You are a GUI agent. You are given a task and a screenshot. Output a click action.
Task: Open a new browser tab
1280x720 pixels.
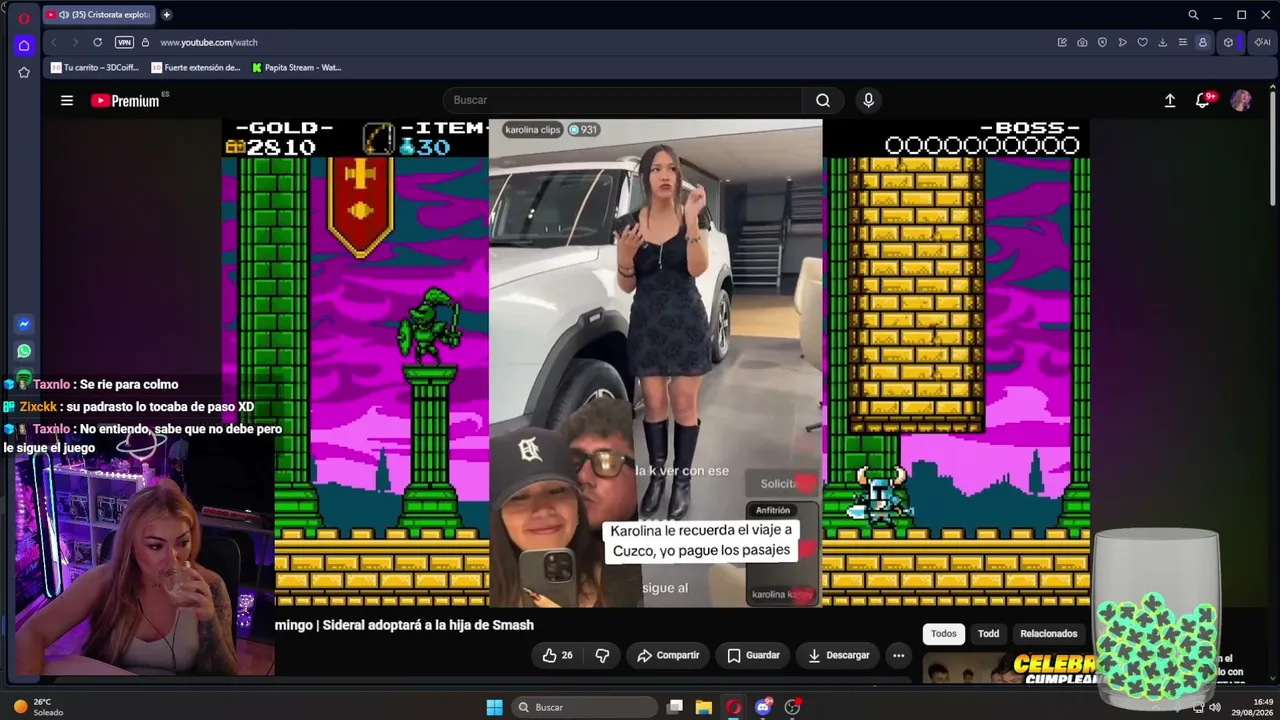(166, 15)
